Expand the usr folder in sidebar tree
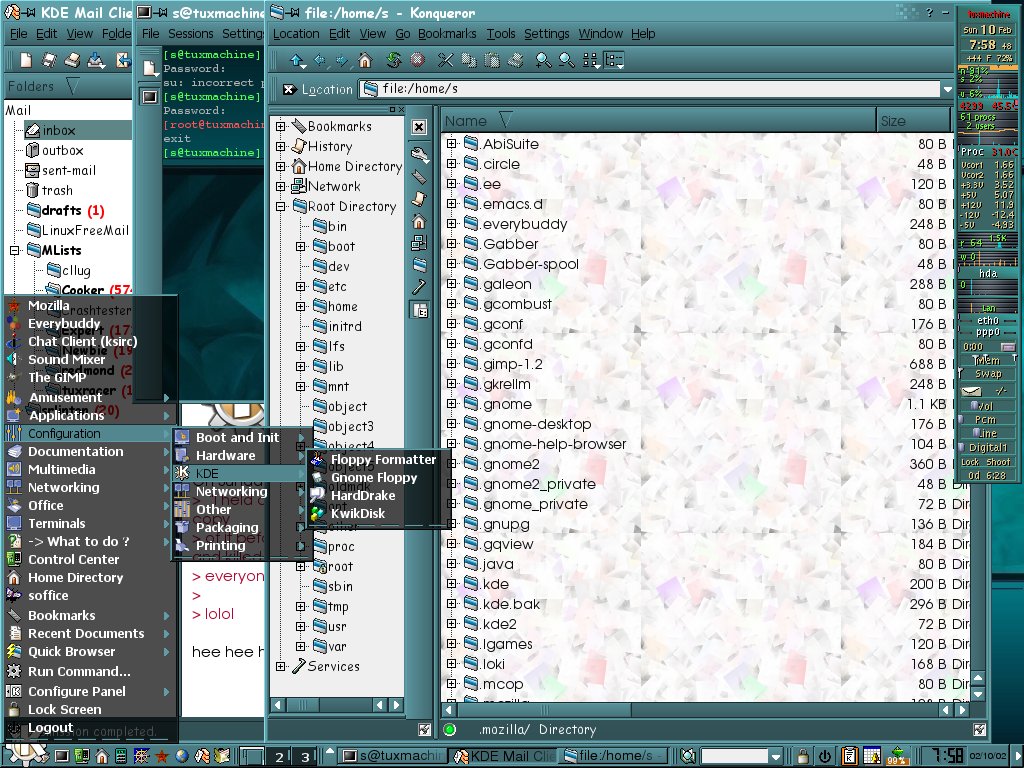The image size is (1024, 768). click(x=300, y=626)
